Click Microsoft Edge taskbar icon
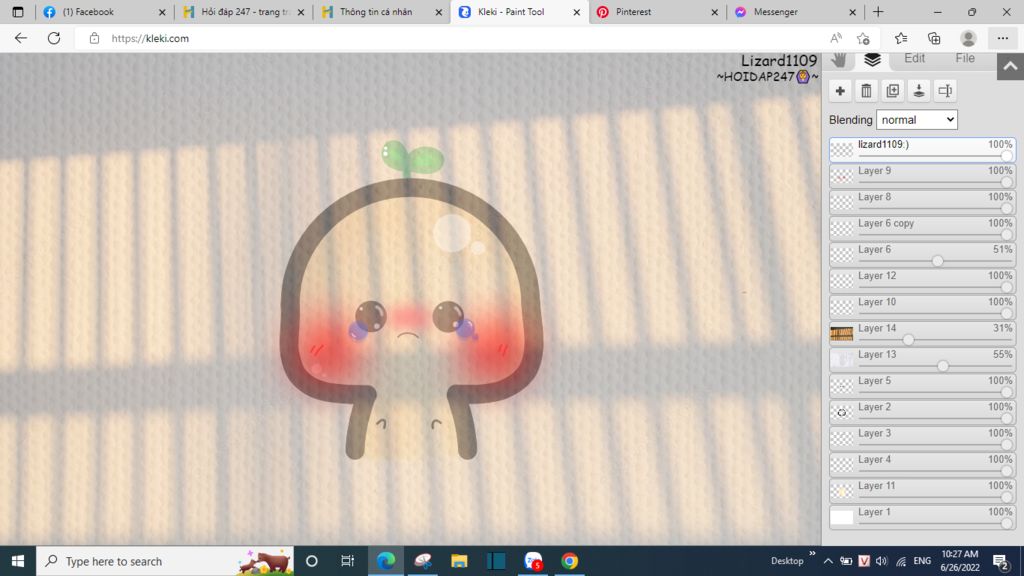Image resolution: width=1024 pixels, height=576 pixels. 386,561
